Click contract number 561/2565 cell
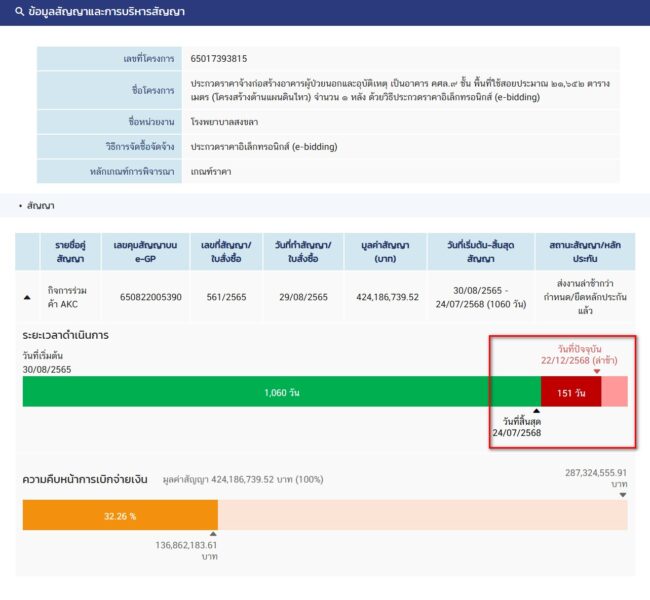 pos(222,298)
